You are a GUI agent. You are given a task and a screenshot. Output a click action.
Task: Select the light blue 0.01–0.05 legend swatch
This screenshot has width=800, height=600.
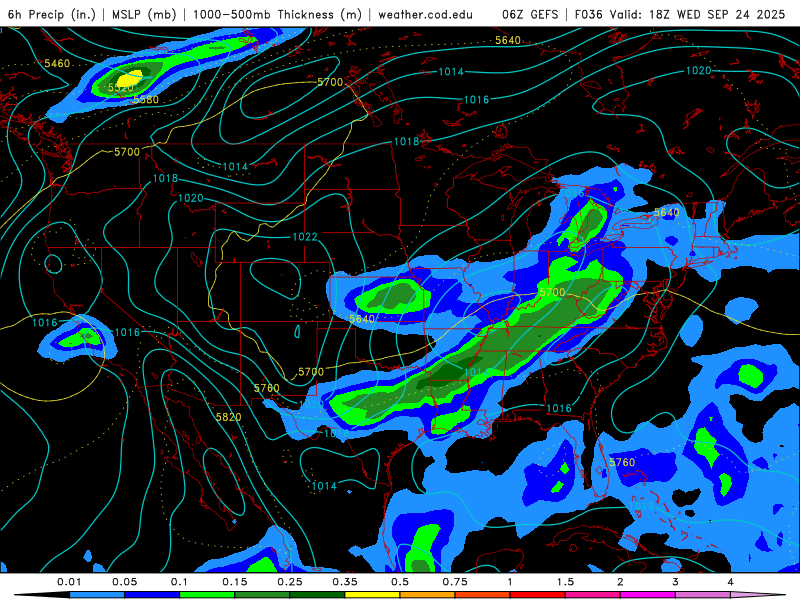click(x=97, y=595)
